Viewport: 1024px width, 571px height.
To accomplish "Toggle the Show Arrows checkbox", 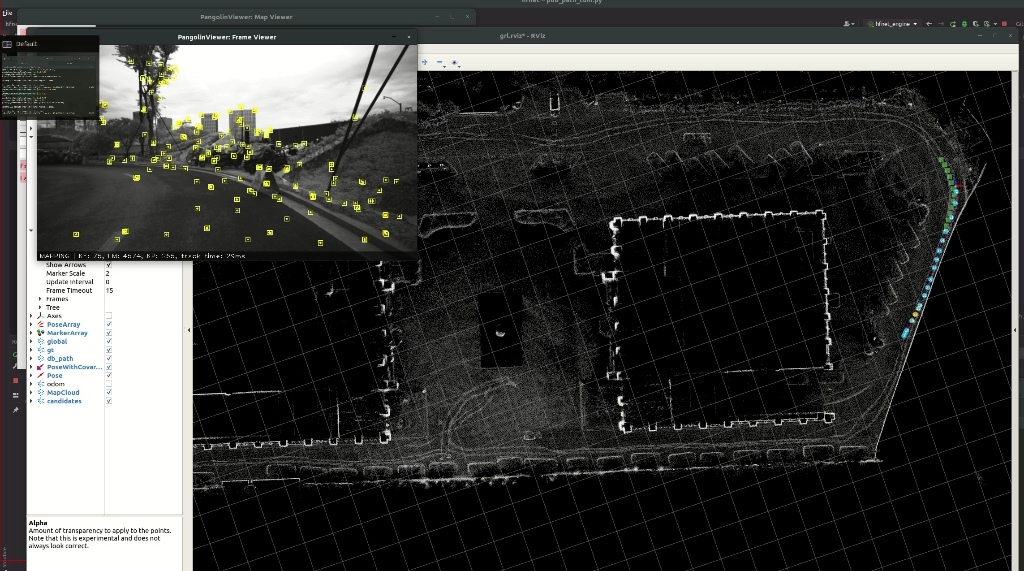I will pos(108,265).
